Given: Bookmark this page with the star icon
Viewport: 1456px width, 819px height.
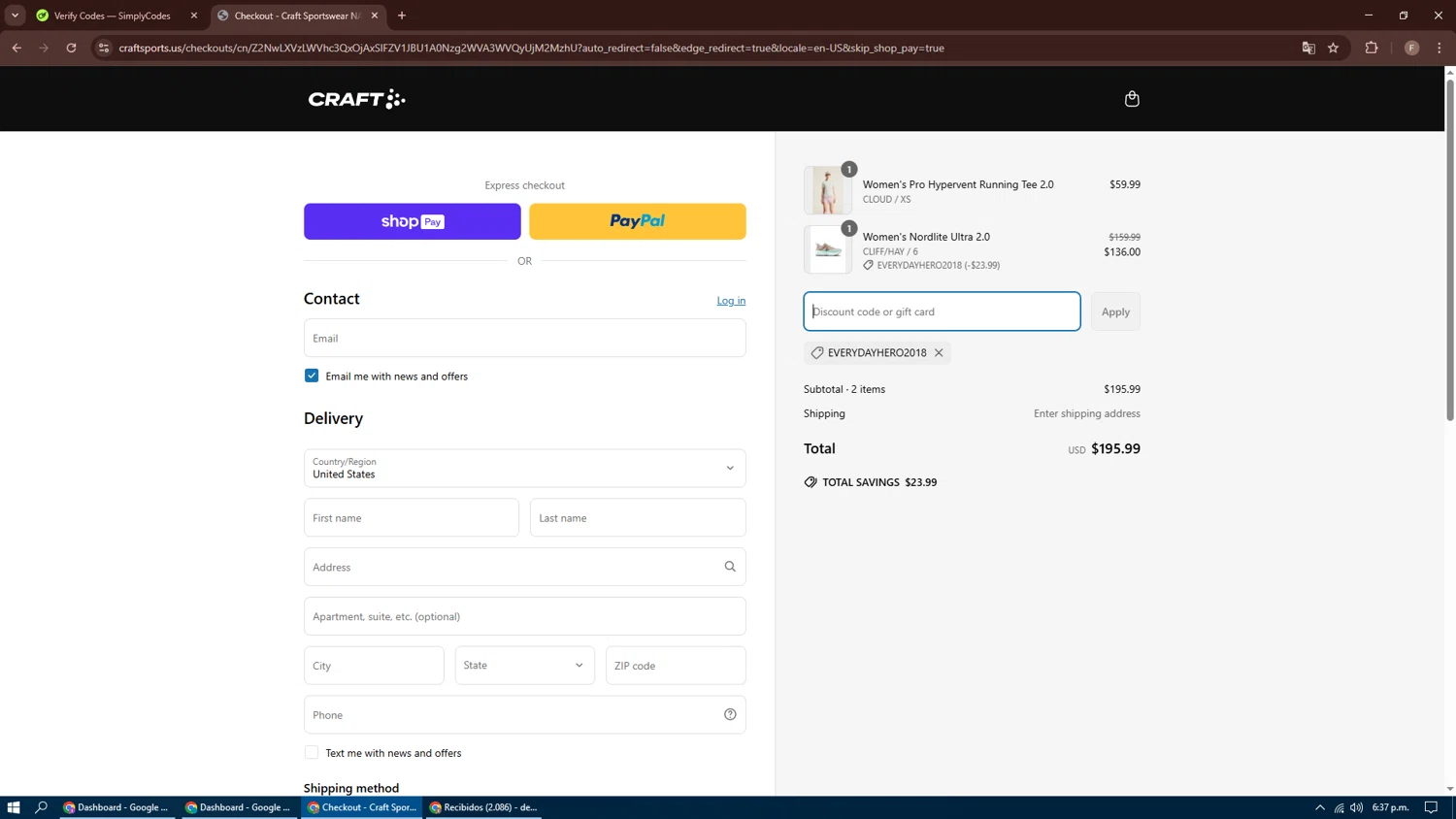Looking at the screenshot, I should click(1334, 48).
